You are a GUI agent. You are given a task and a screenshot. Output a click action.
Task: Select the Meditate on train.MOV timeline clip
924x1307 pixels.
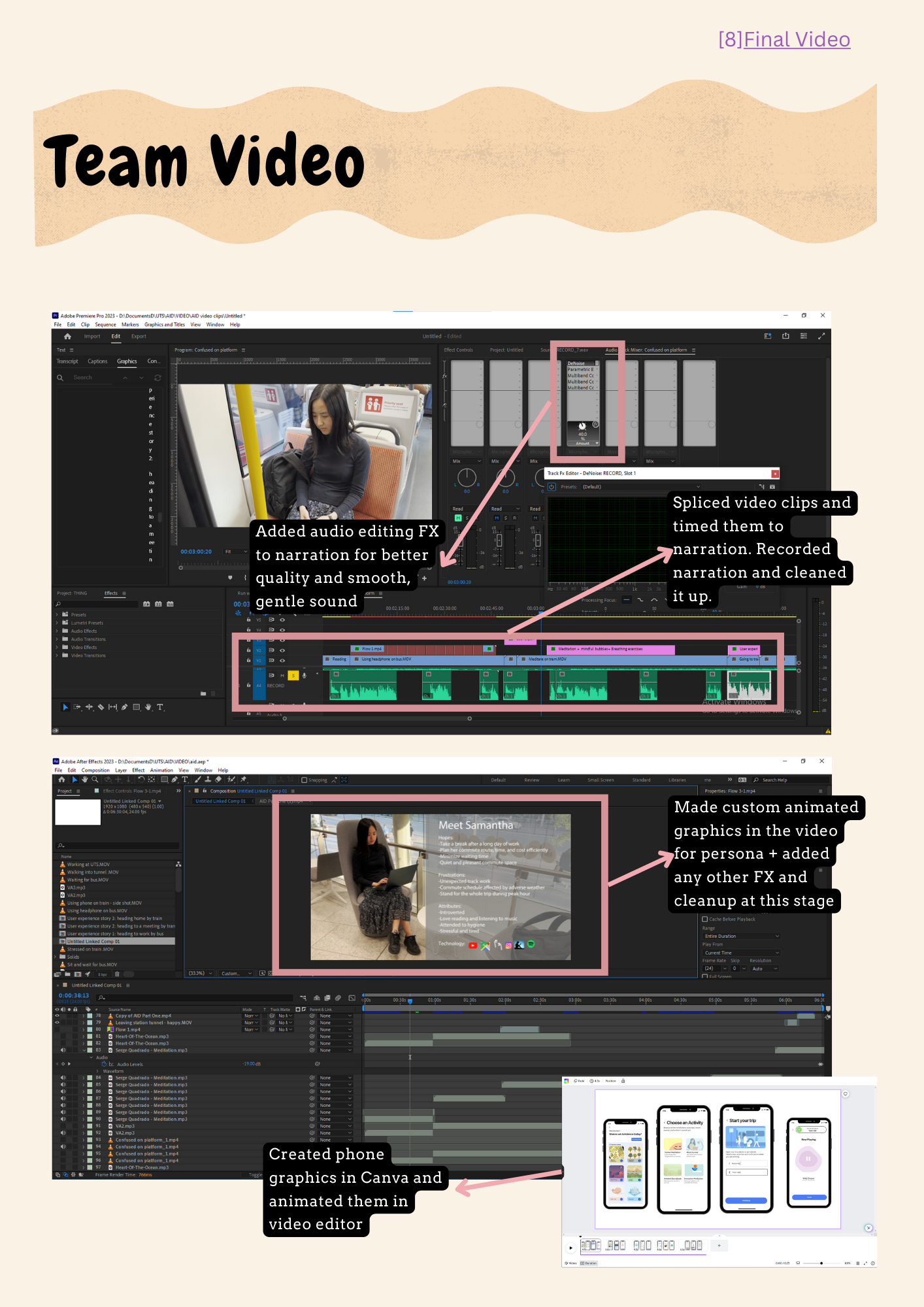pyautogui.click(x=548, y=659)
